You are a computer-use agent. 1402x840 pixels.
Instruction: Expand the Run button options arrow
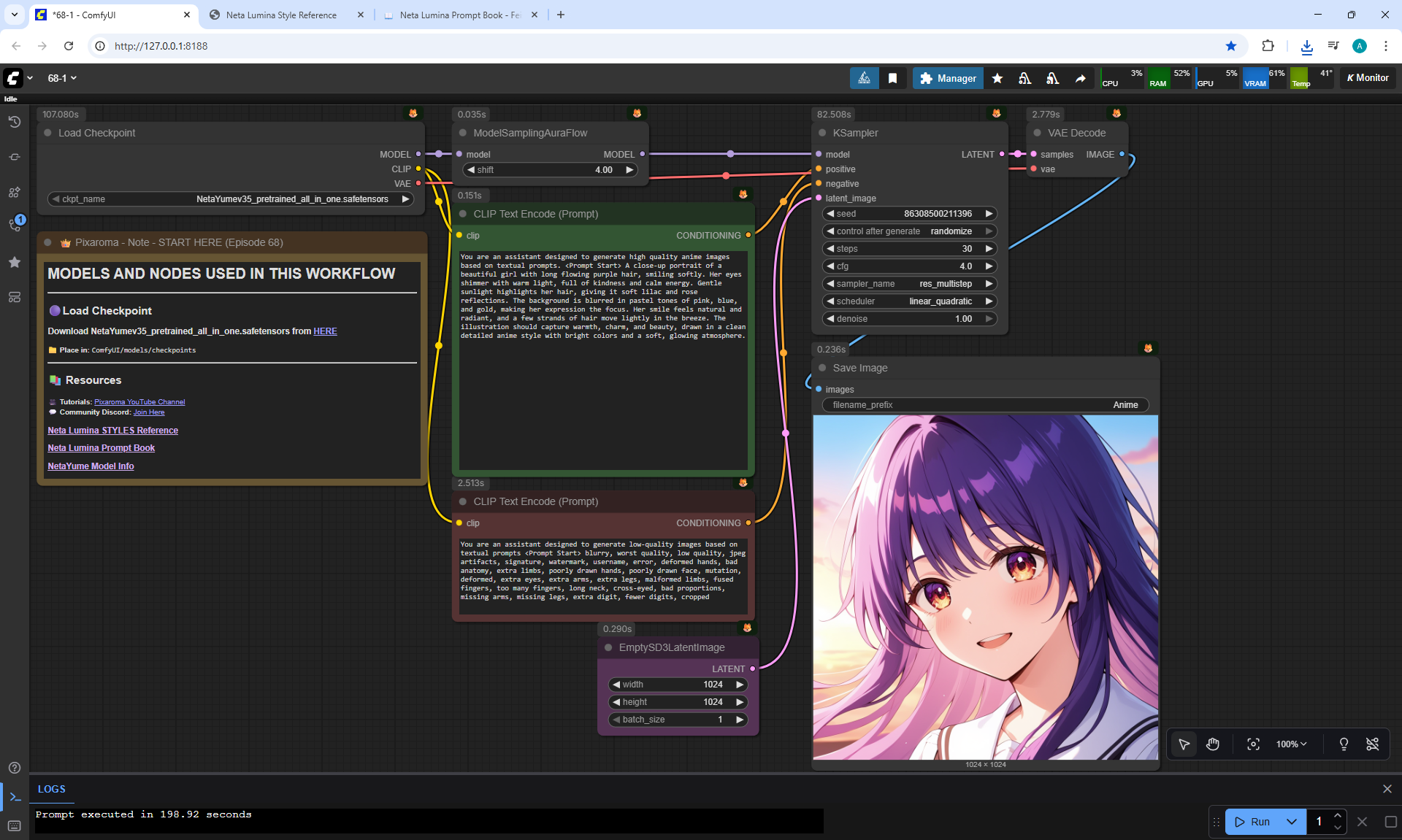tap(1291, 822)
